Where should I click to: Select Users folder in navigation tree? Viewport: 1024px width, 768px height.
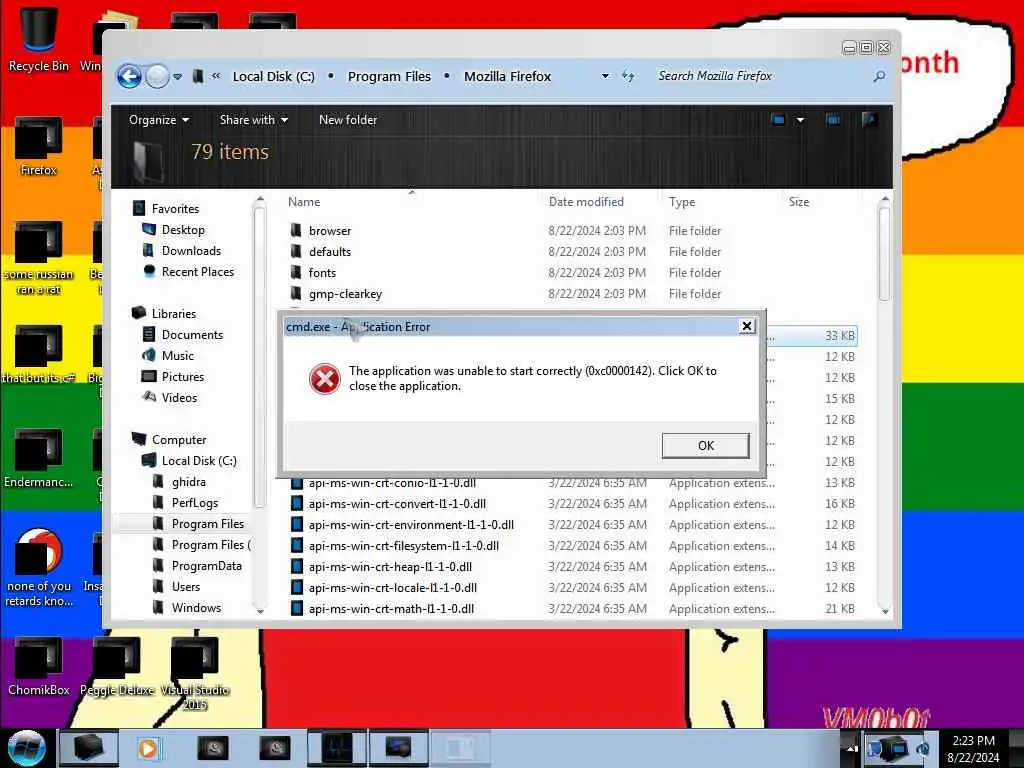pos(185,586)
